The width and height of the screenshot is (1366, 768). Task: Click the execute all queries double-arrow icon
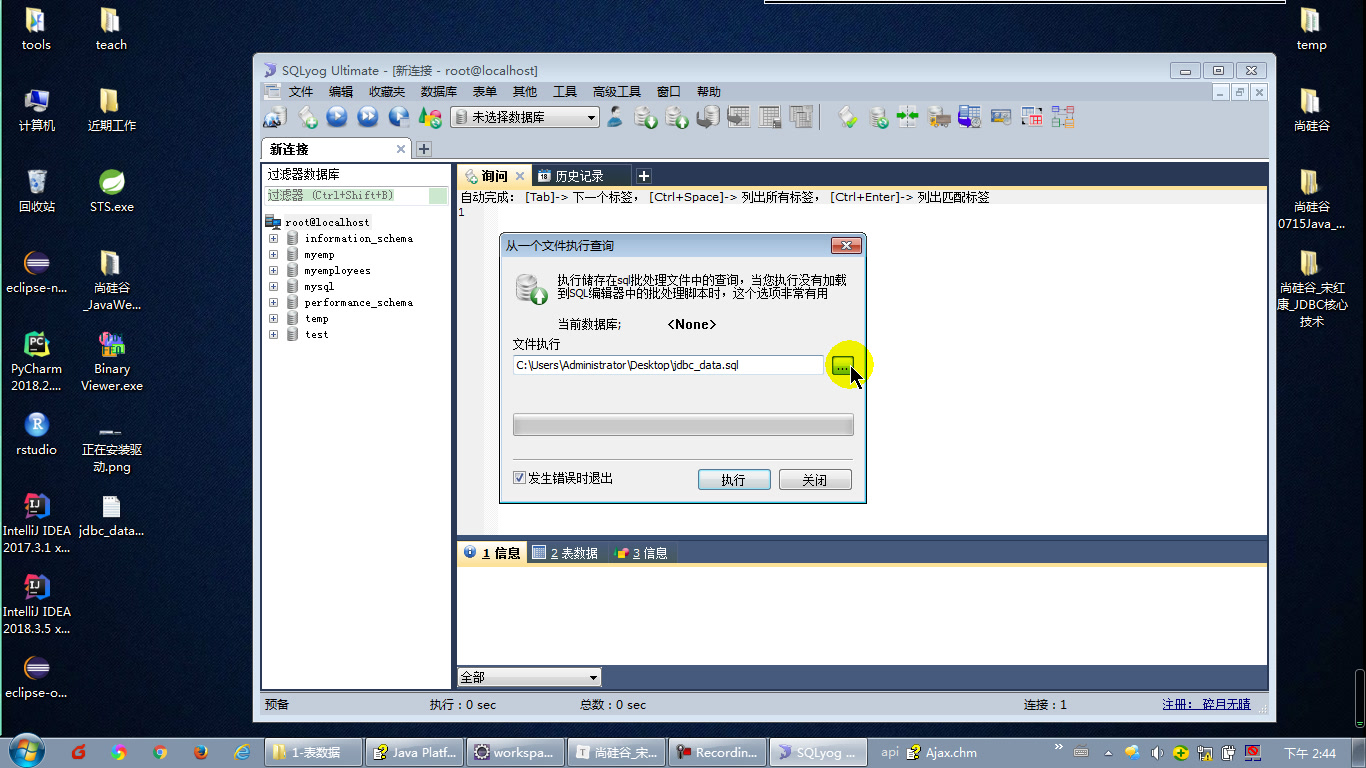(x=368, y=117)
